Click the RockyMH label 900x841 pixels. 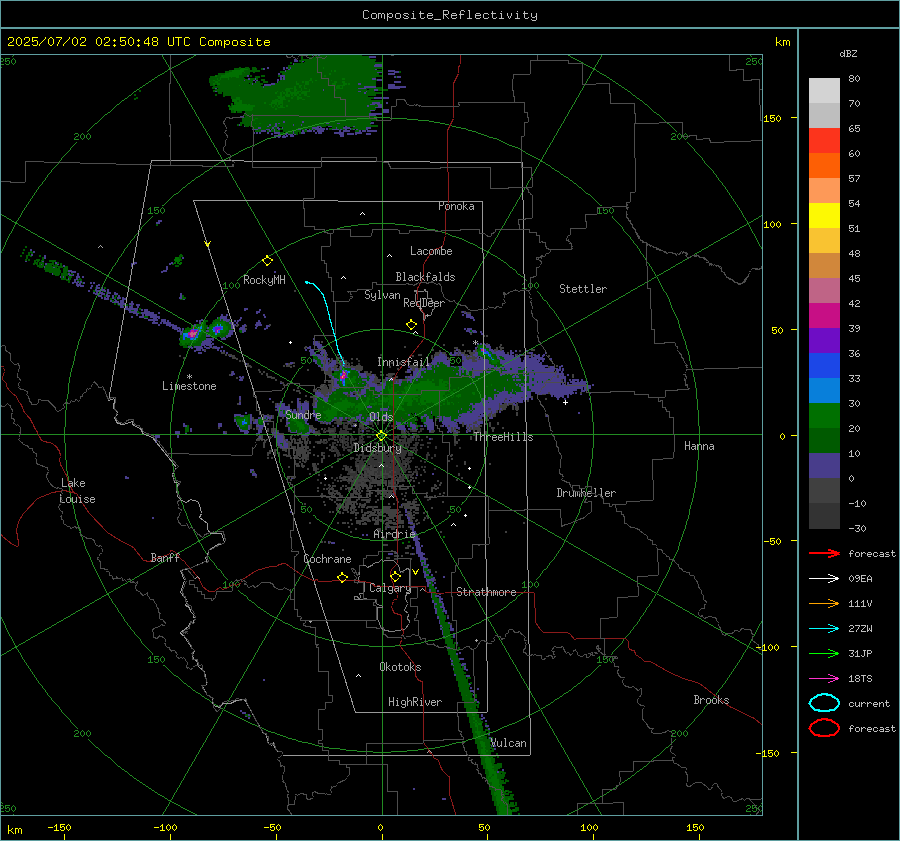coord(264,280)
